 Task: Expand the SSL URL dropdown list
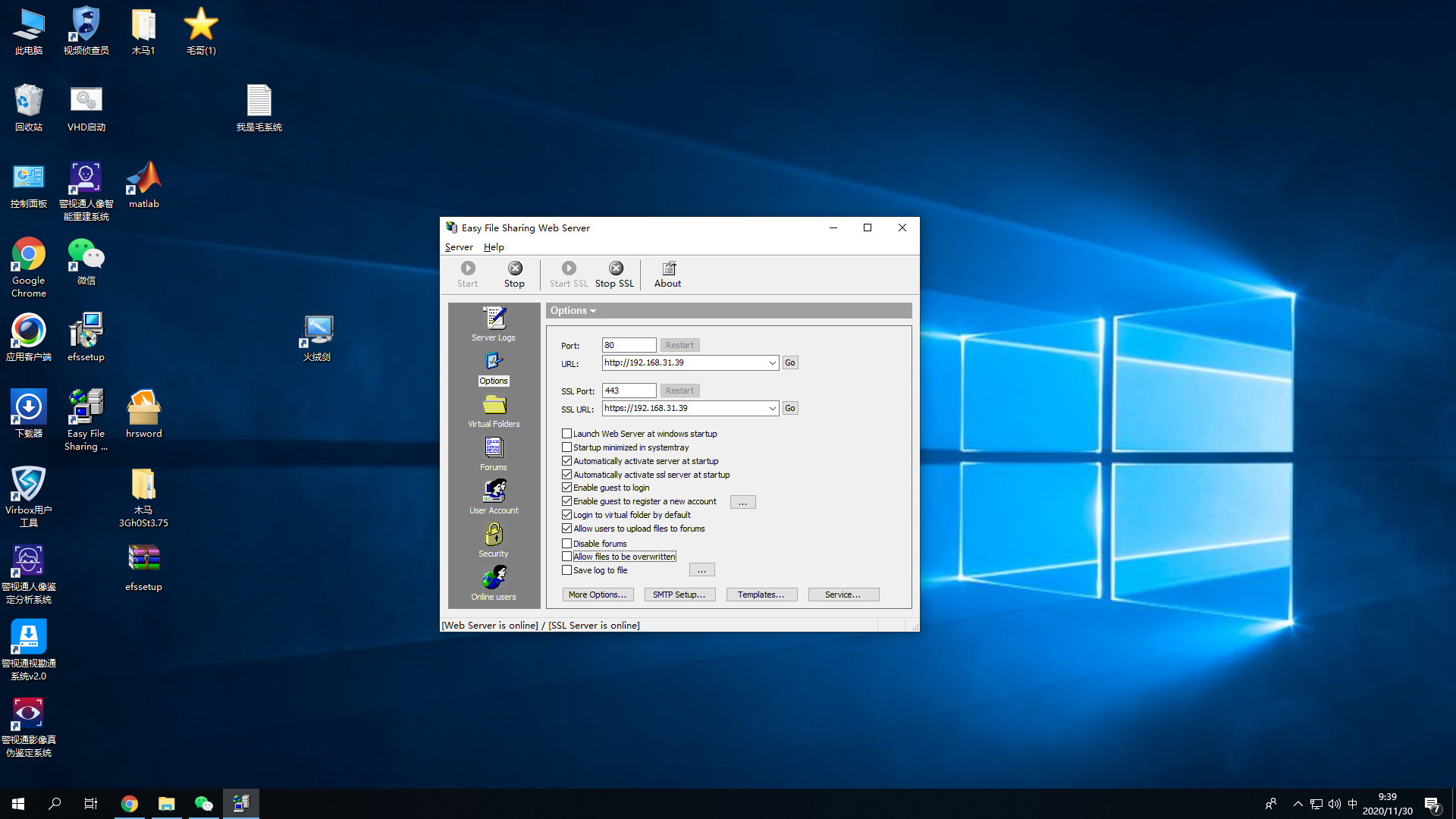click(x=772, y=409)
